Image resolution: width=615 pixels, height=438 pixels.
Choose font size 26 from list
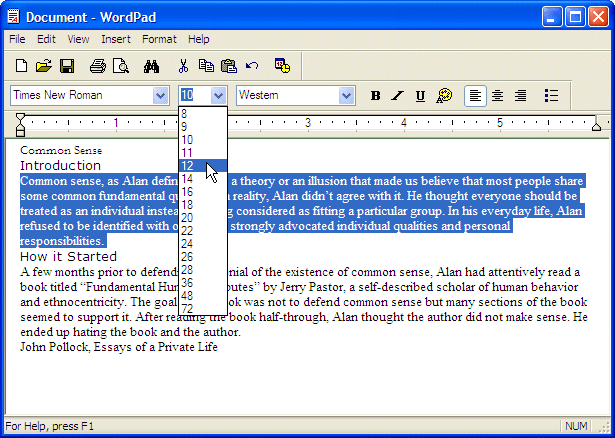203,256
